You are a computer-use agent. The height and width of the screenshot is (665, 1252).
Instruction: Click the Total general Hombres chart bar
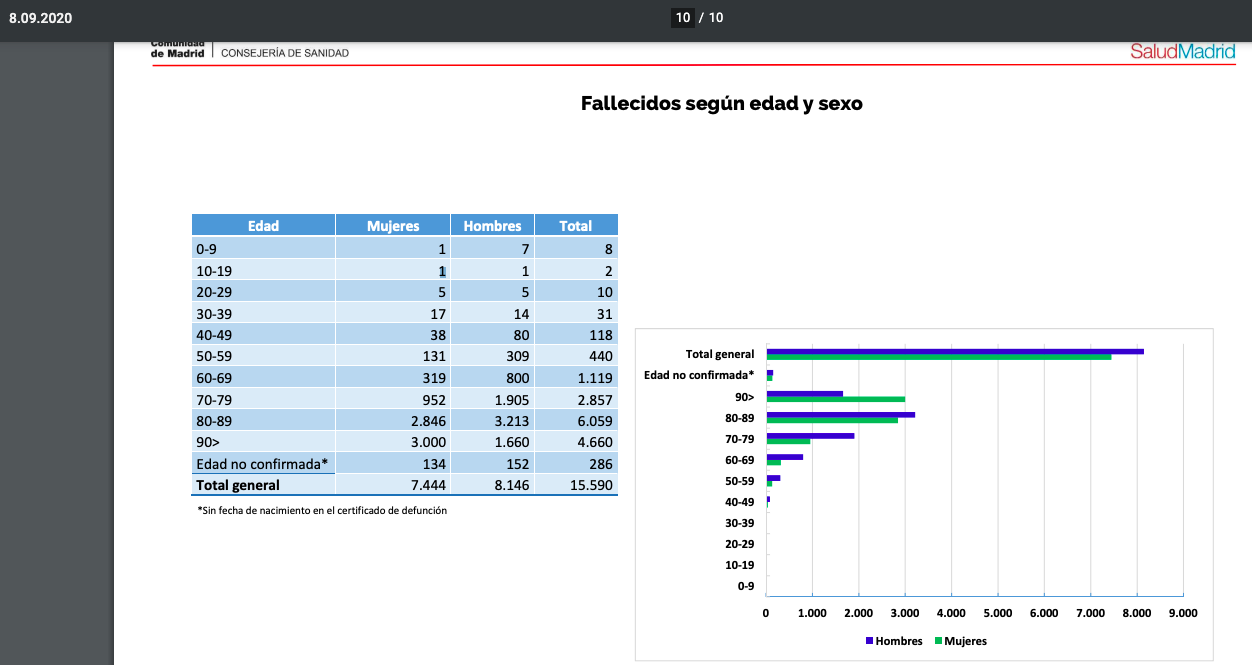point(955,351)
